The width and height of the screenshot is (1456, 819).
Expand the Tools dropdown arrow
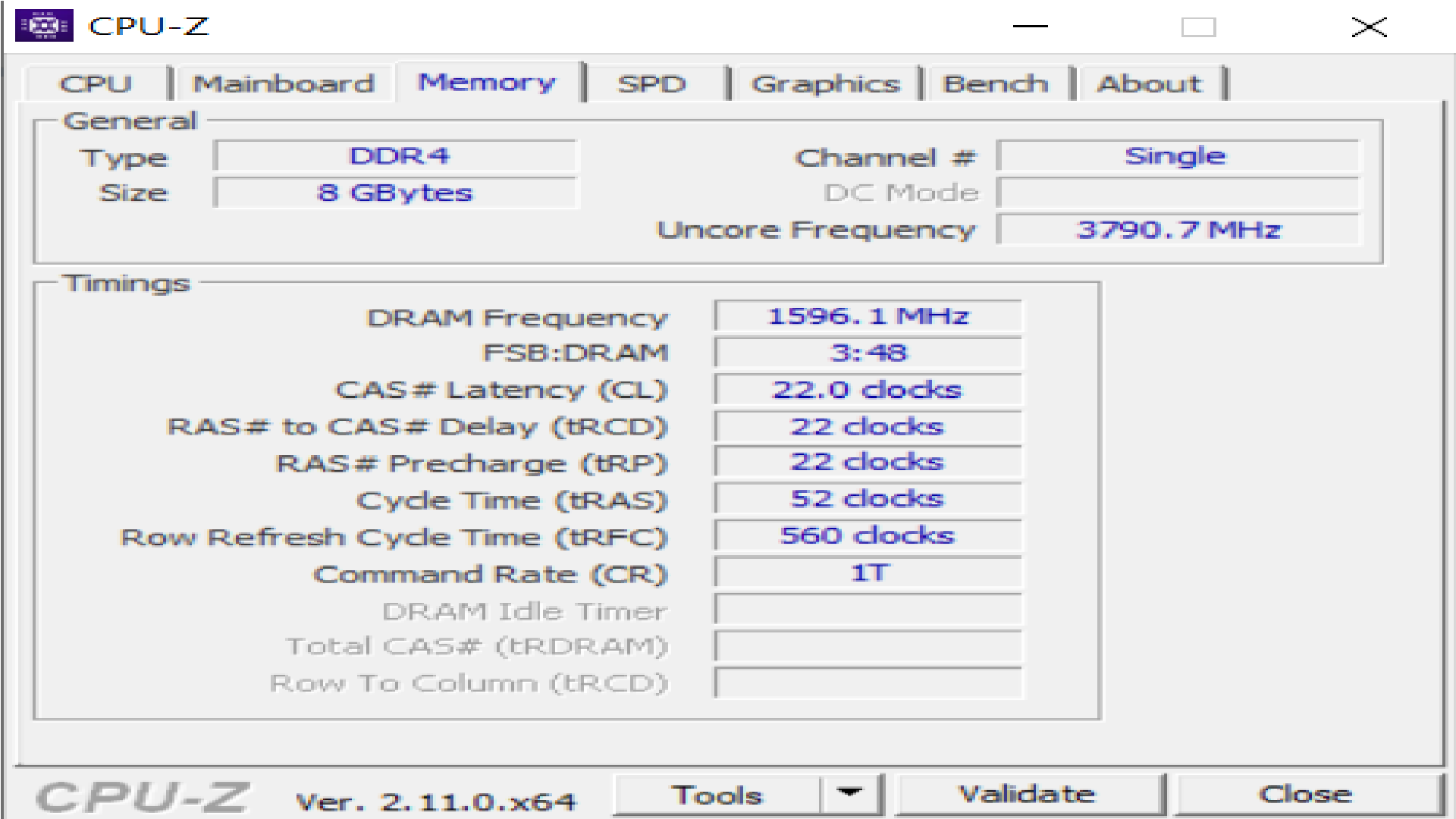click(x=850, y=793)
